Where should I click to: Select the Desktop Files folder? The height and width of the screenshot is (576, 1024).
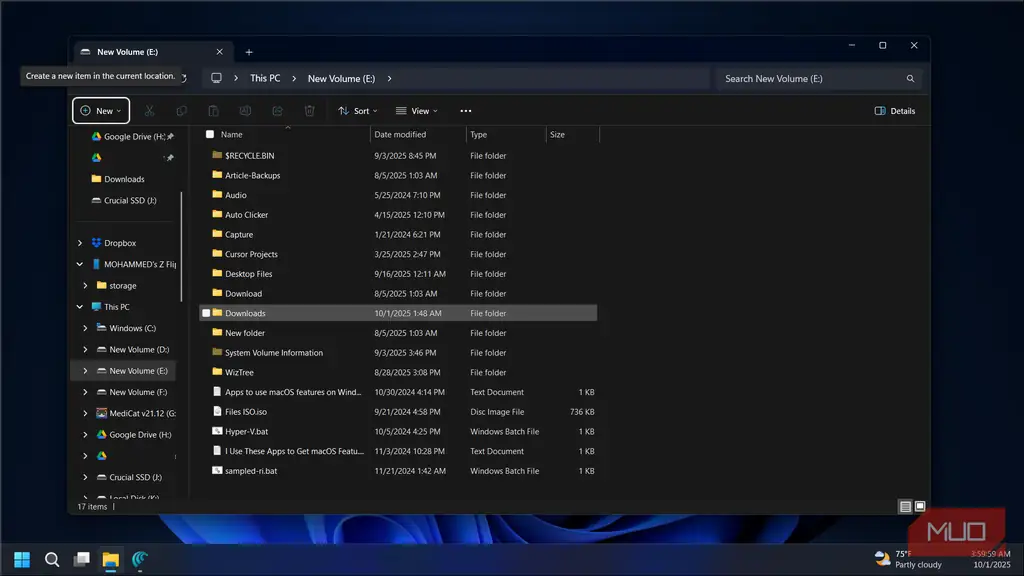click(398, 274)
